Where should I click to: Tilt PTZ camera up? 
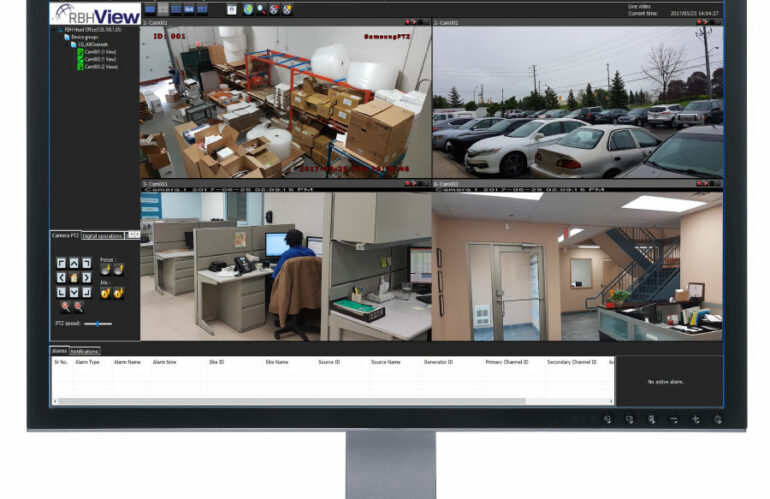pyautogui.click(x=74, y=263)
